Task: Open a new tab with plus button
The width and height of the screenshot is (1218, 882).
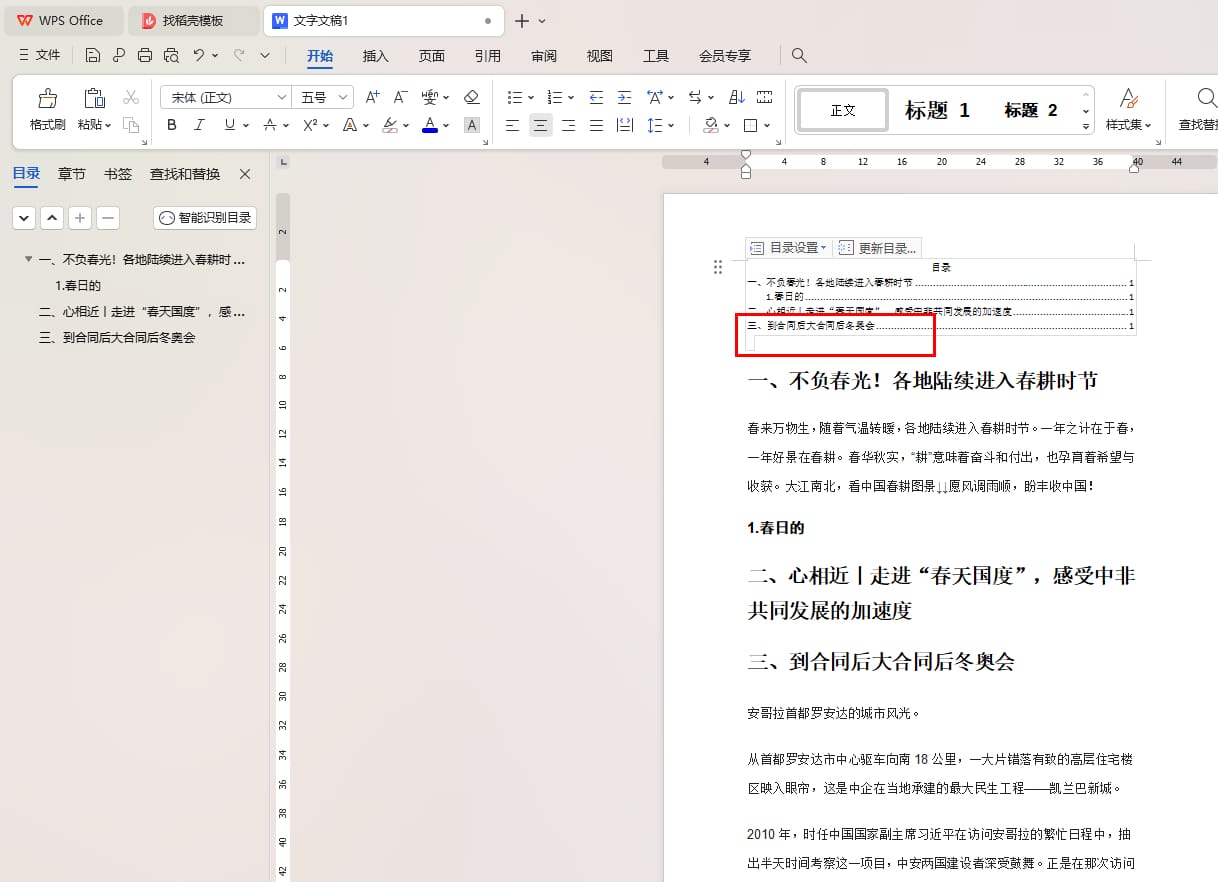Action: click(x=521, y=21)
